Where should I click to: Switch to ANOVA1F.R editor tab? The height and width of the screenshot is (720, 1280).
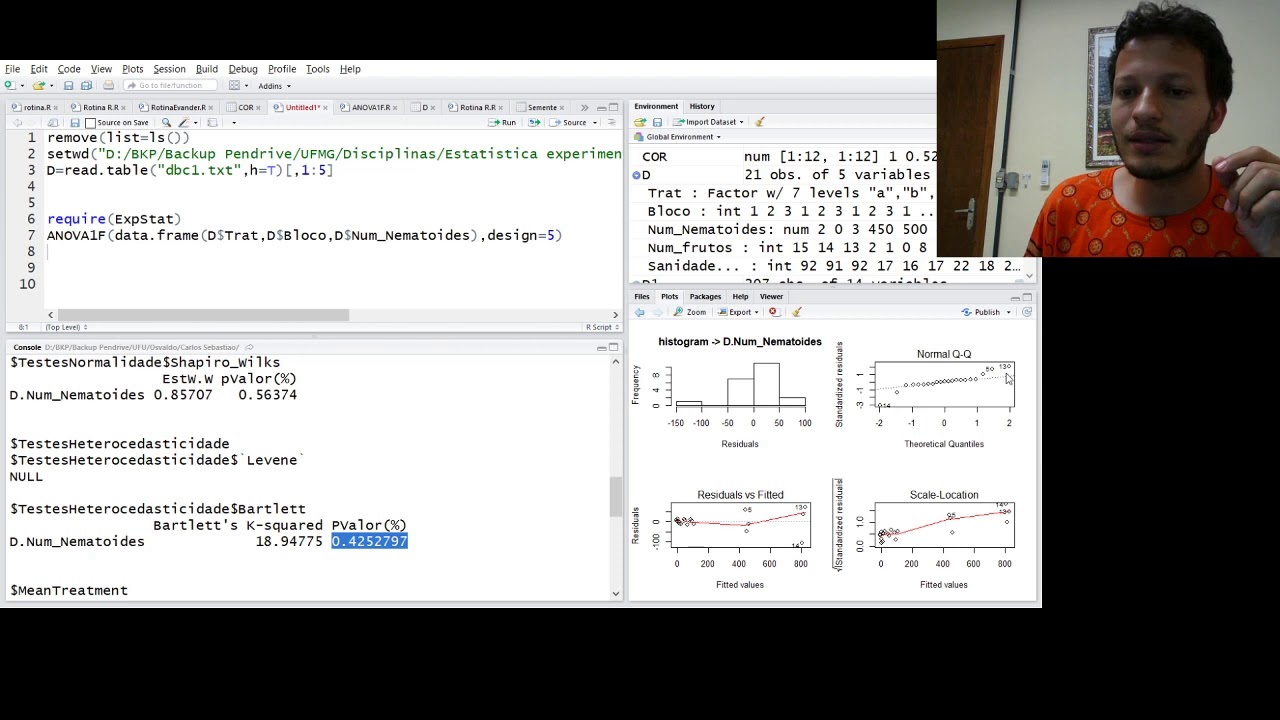coord(369,107)
